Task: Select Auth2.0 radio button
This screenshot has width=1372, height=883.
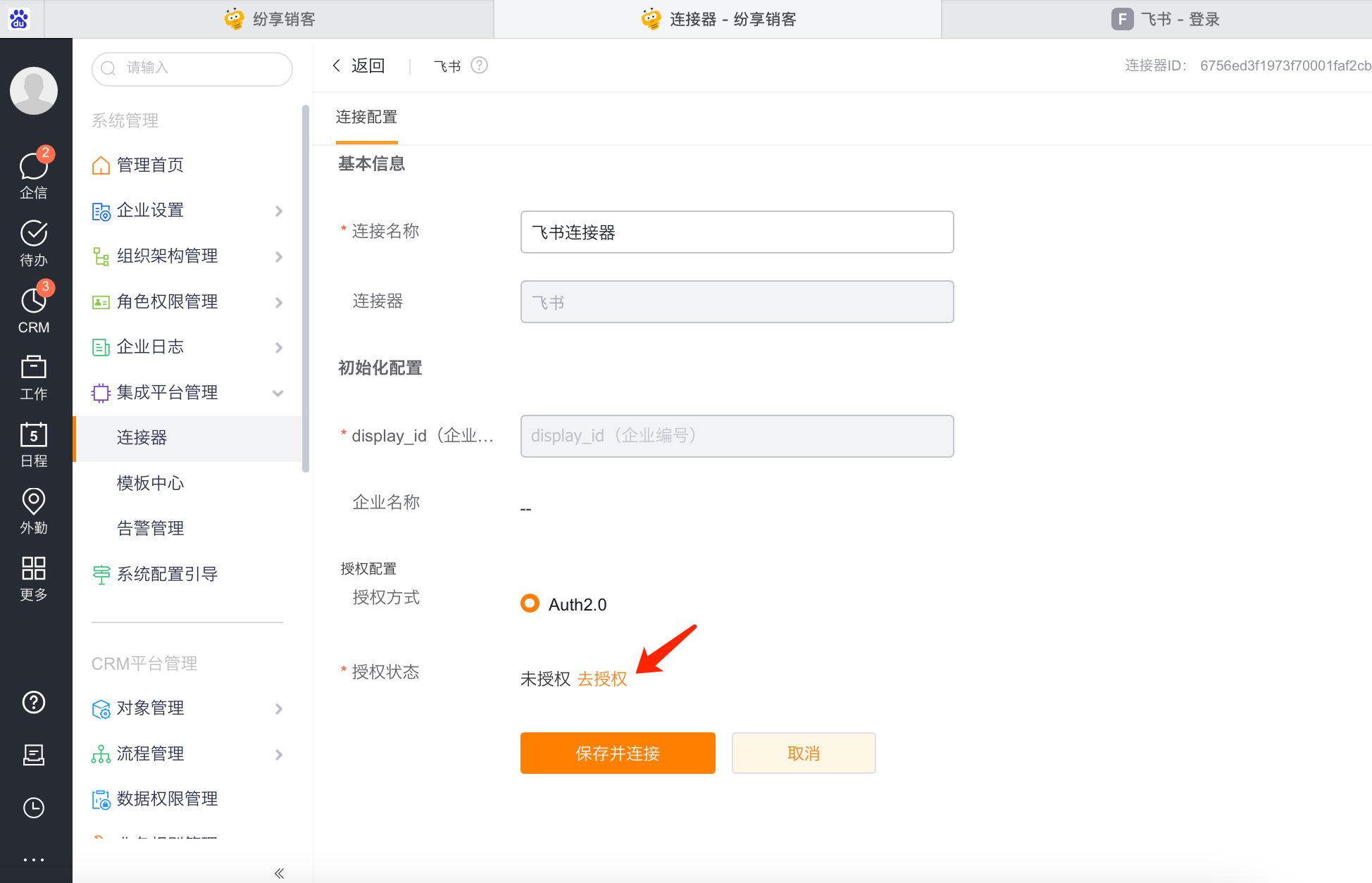Action: coord(530,604)
